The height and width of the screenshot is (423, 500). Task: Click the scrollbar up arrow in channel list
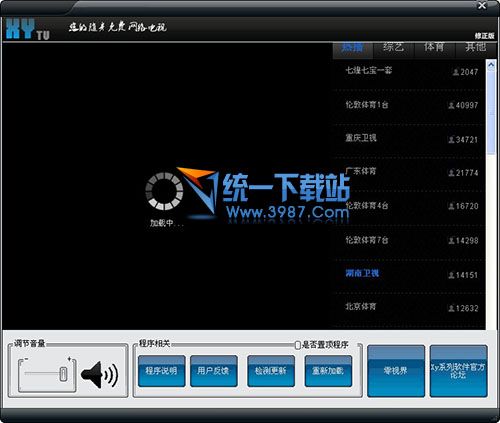491,65
